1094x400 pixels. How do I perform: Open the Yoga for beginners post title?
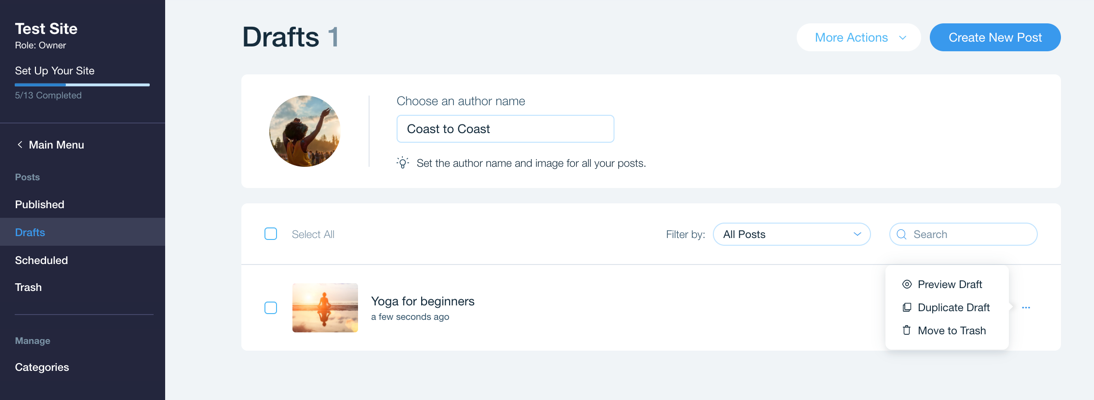click(x=423, y=302)
